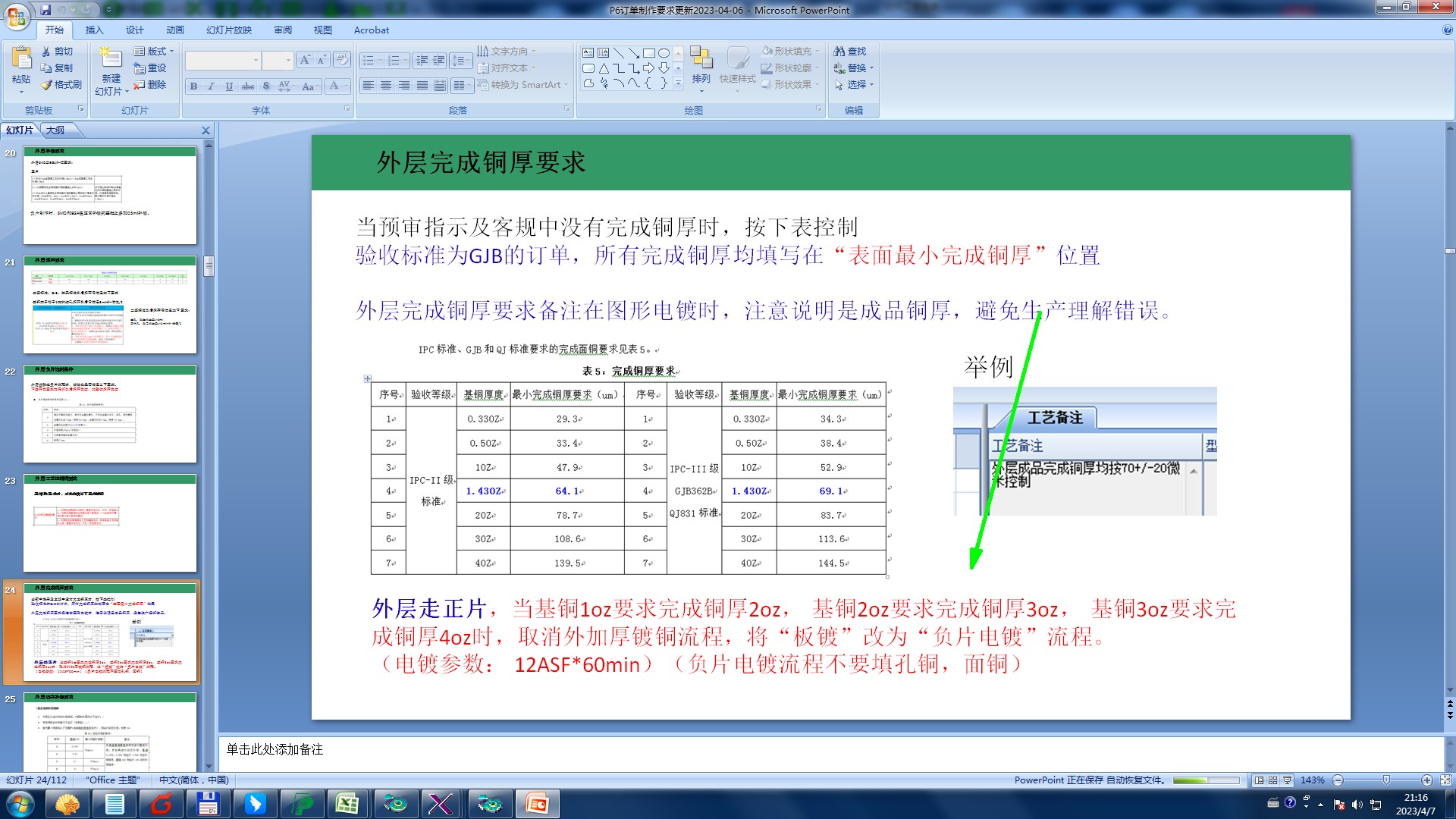Click the 格式刷 format painter icon
This screenshot has width=1456, height=819.
[47, 85]
